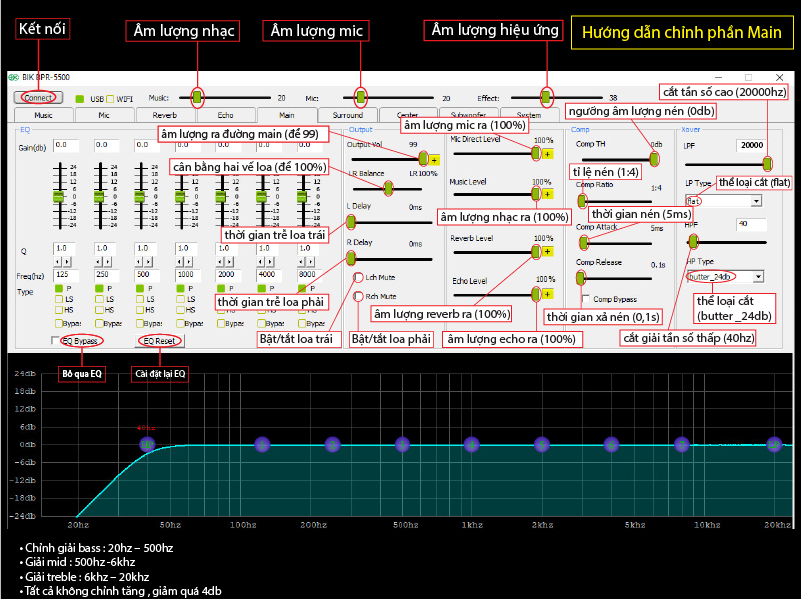Click the yellow plus beside Music Level
Image resolution: width=801 pixels, height=600 pixels.
tap(547, 194)
